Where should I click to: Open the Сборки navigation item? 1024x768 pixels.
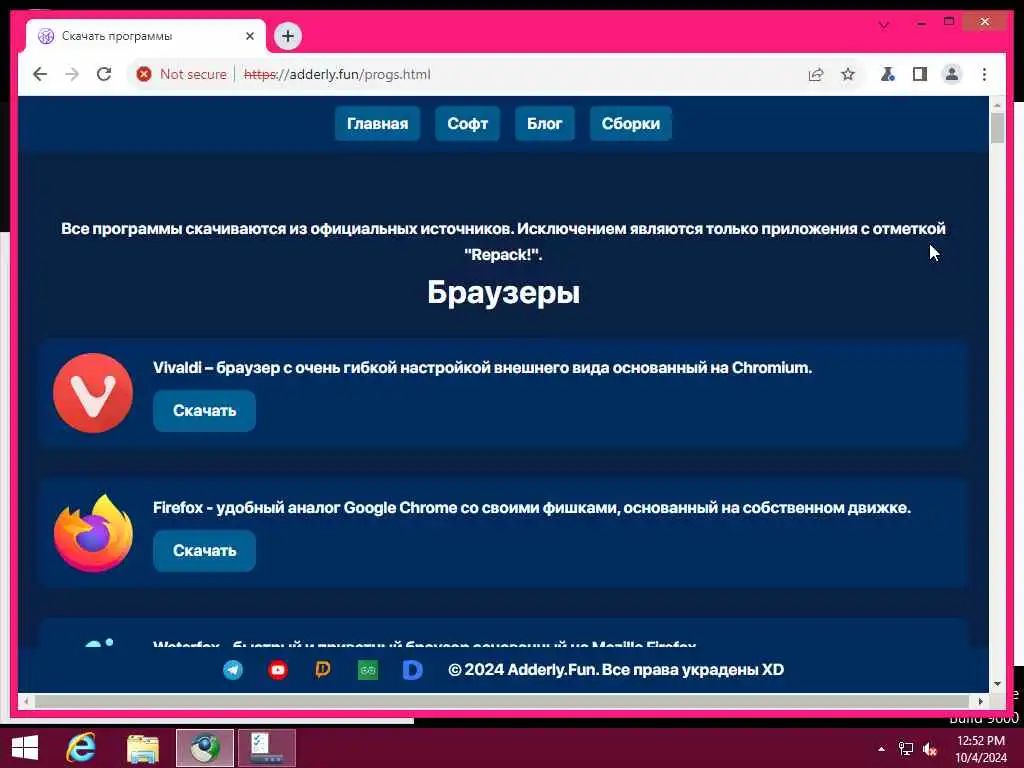[x=631, y=123]
